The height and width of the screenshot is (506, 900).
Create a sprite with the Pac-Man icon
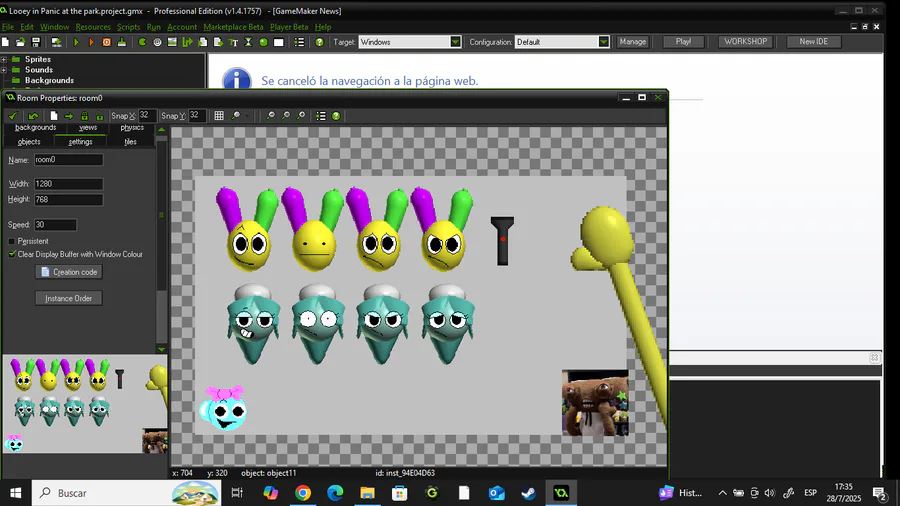tap(142, 42)
